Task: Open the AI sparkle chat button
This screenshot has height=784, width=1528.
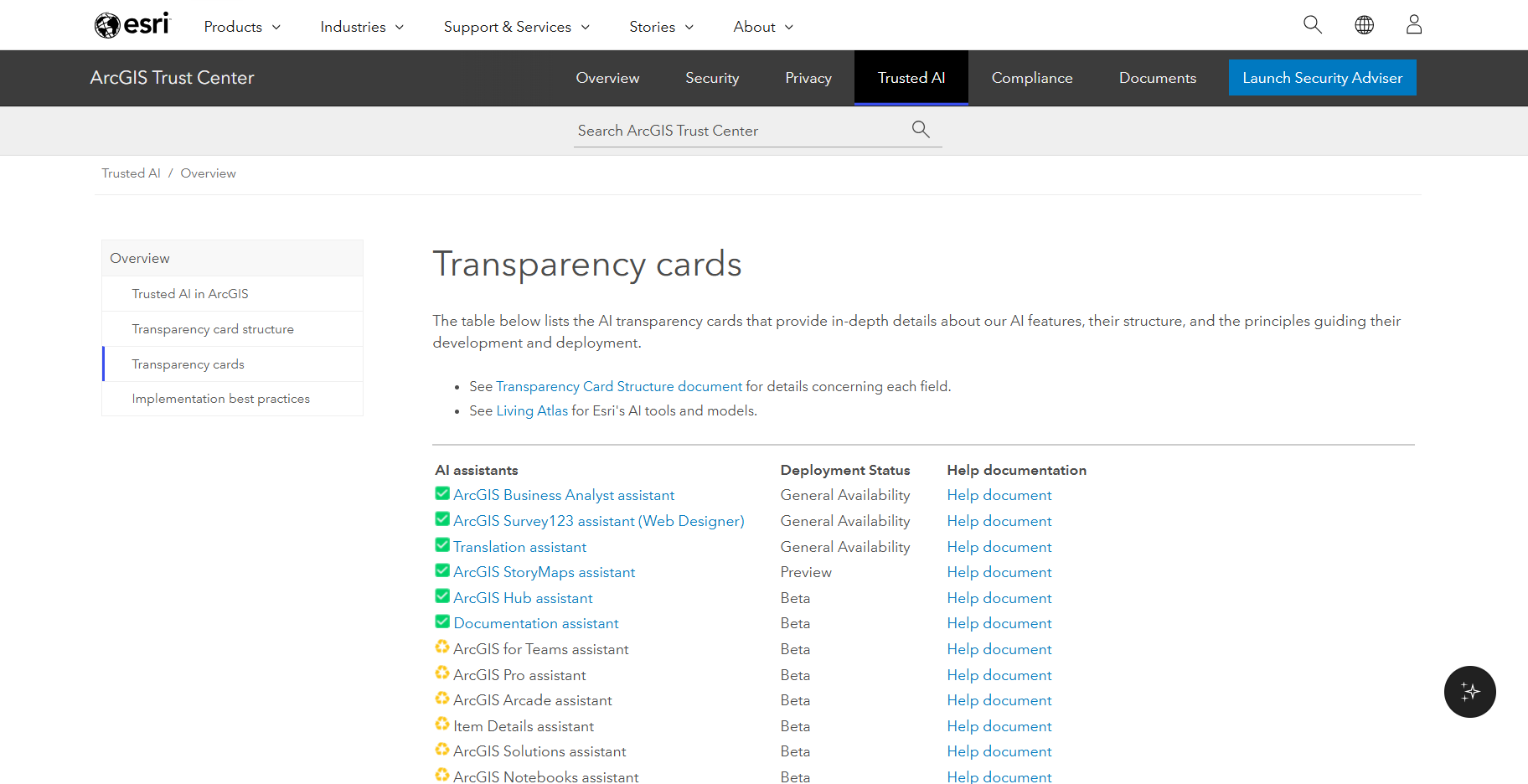Action: (1469, 692)
